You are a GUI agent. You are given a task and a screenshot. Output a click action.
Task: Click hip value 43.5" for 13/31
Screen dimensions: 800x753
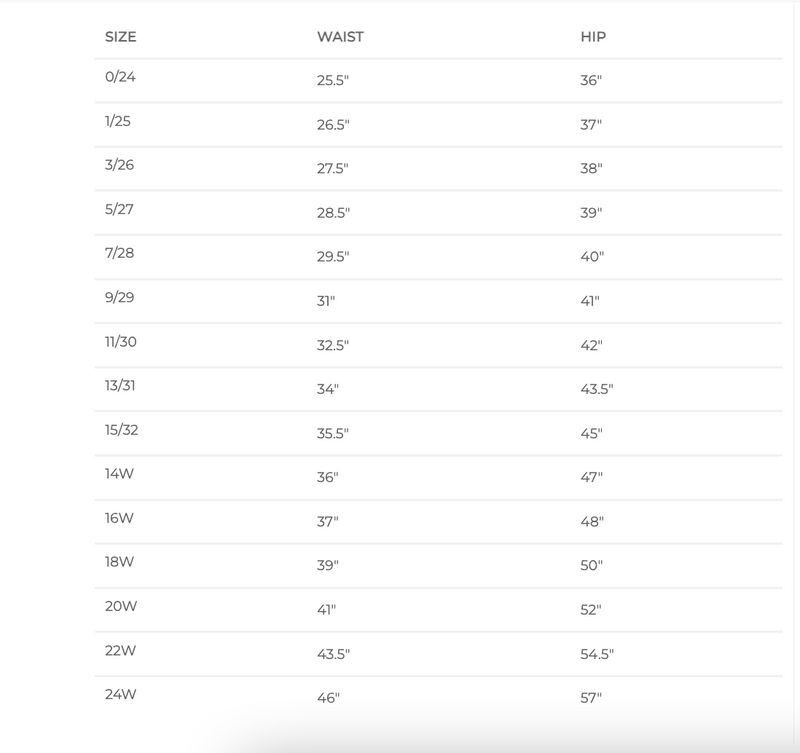tap(597, 389)
